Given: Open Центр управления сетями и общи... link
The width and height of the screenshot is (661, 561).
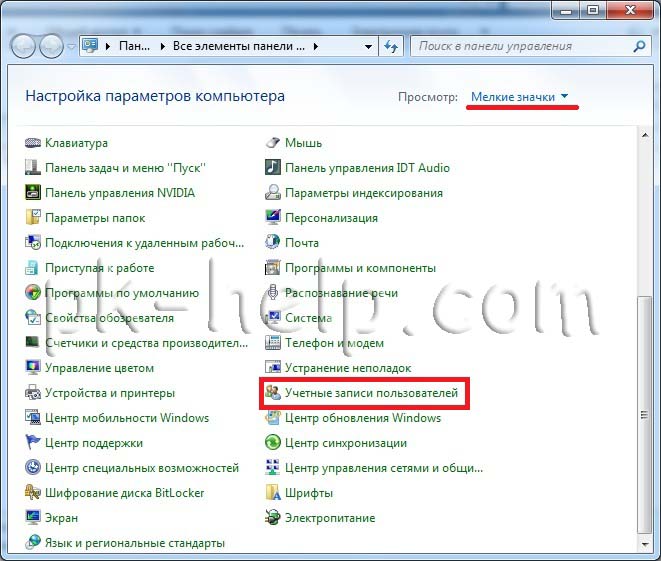Looking at the screenshot, I should click(x=384, y=468).
